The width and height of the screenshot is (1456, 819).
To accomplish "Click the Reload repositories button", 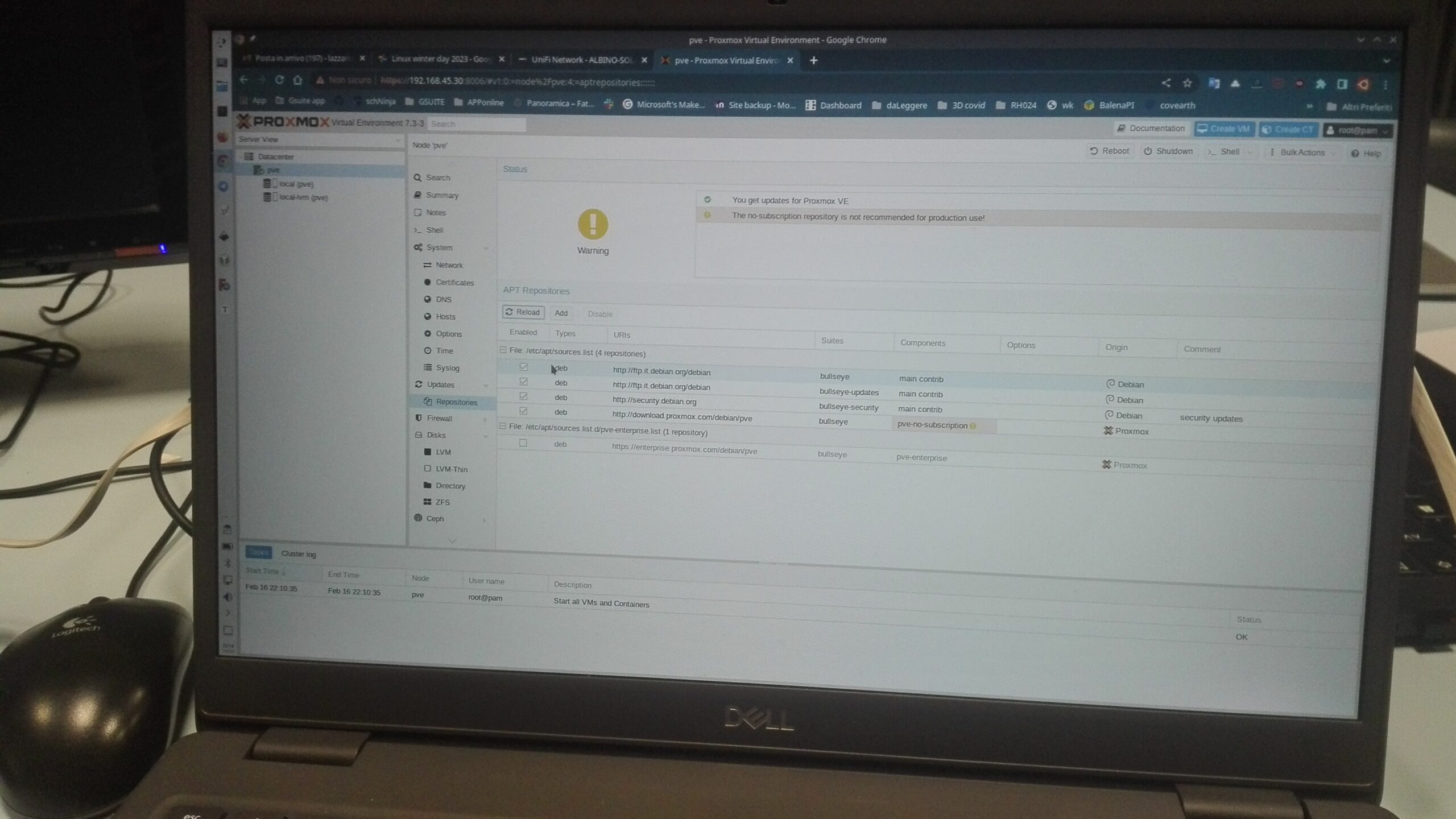I will 523,312.
